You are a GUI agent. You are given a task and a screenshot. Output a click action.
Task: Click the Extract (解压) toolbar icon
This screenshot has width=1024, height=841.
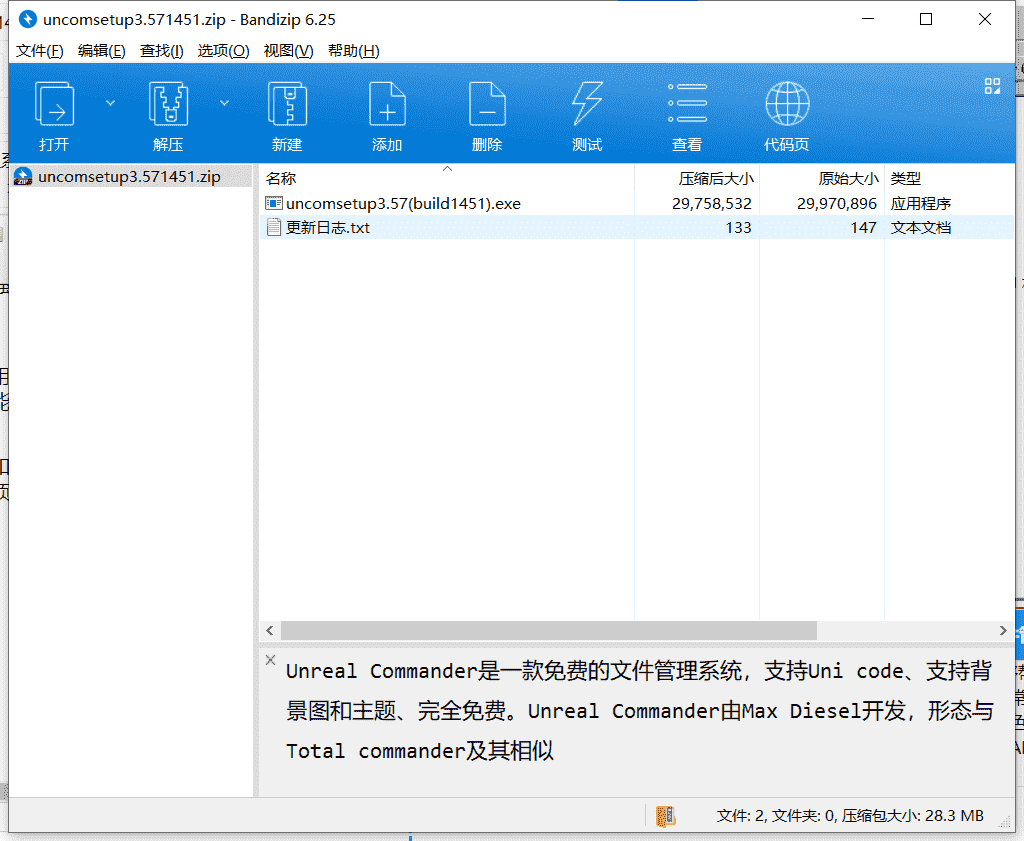pyautogui.click(x=168, y=103)
